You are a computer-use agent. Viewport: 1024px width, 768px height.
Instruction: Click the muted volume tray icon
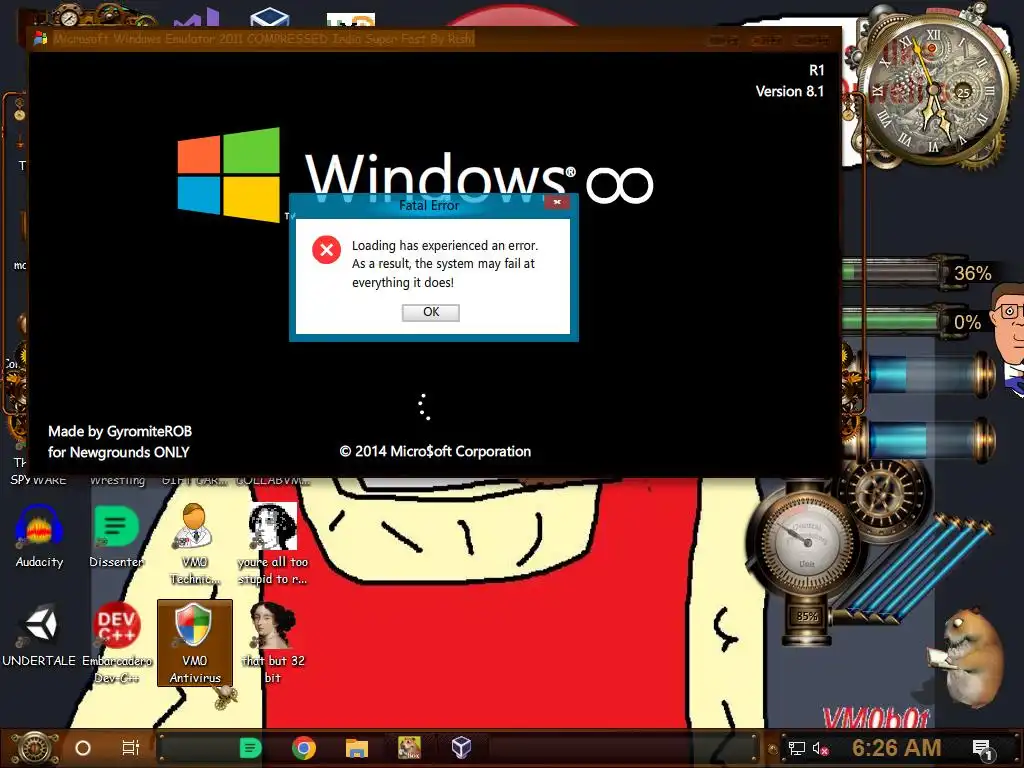tap(820, 748)
